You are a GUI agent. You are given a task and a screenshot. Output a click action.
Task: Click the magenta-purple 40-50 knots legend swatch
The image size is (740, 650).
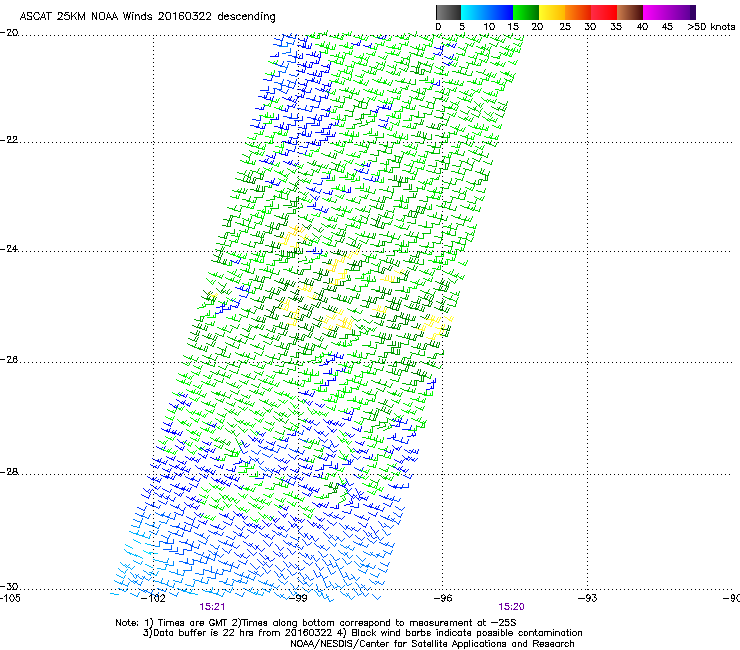669,12
